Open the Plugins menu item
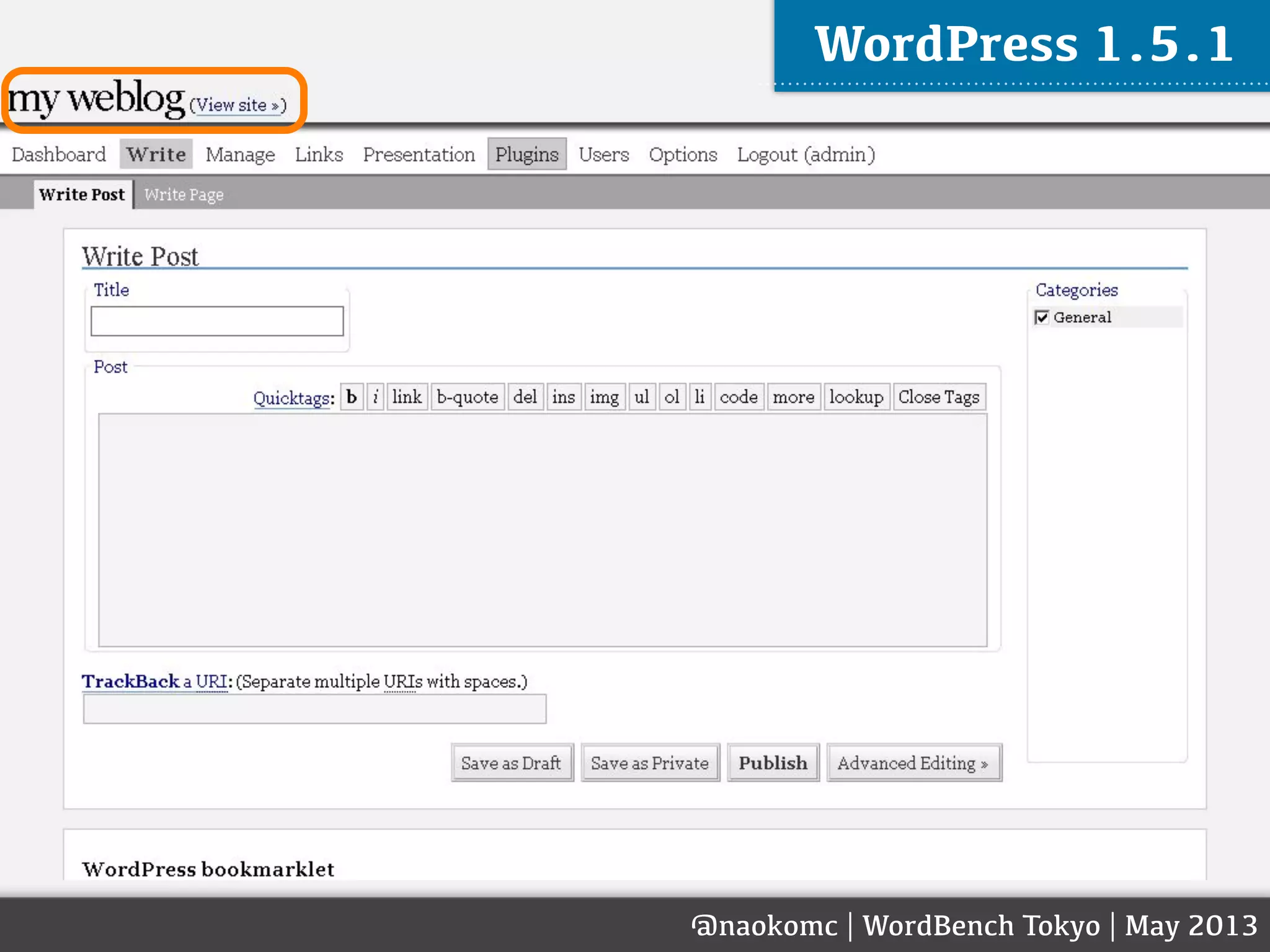1270x952 pixels. coord(526,154)
